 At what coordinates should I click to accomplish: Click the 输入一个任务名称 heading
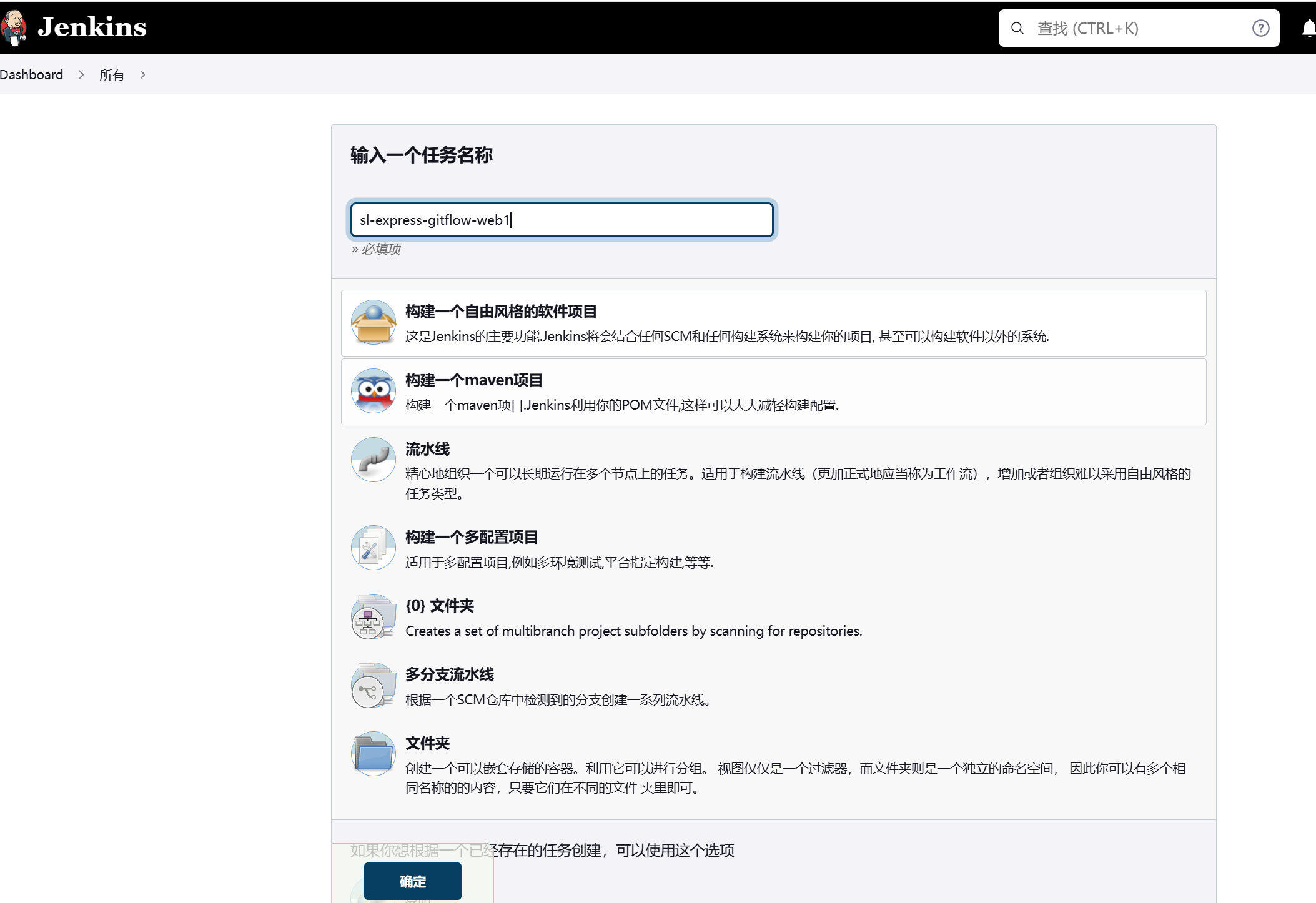point(422,155)
